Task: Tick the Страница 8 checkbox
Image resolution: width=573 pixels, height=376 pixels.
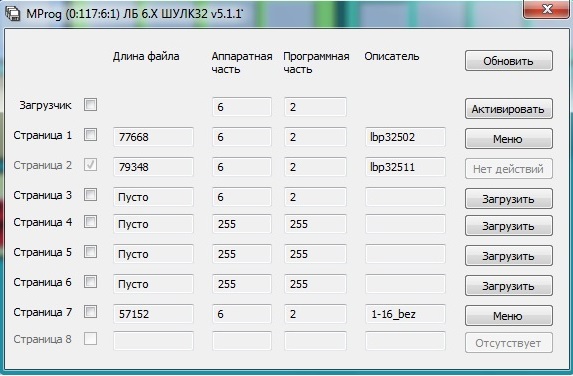Action: pyautogui.click(x=90, y=339)
